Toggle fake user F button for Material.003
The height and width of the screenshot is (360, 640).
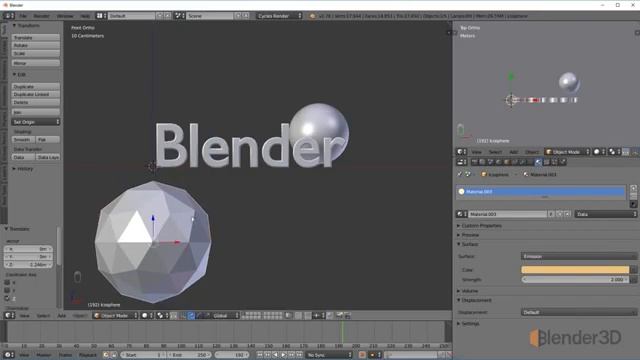pos(551,214)
